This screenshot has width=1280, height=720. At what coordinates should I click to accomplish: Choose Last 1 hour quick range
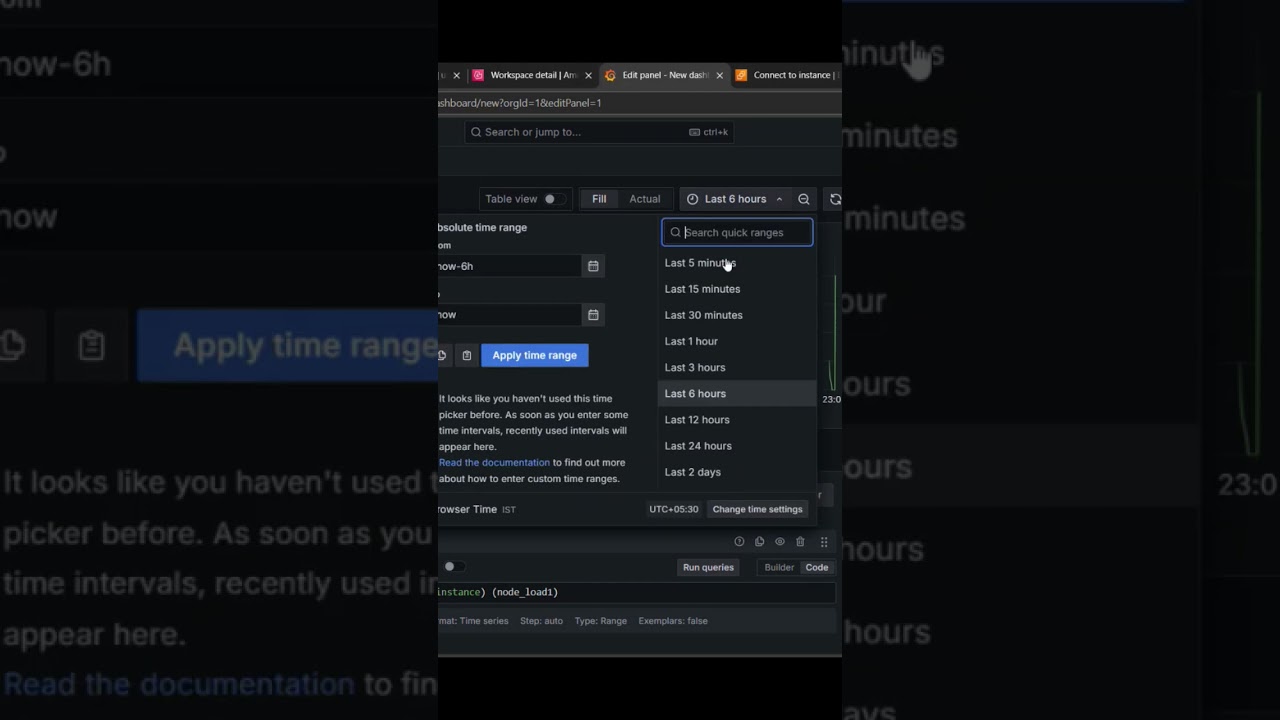pyautogui.click(x=737, y=341)
